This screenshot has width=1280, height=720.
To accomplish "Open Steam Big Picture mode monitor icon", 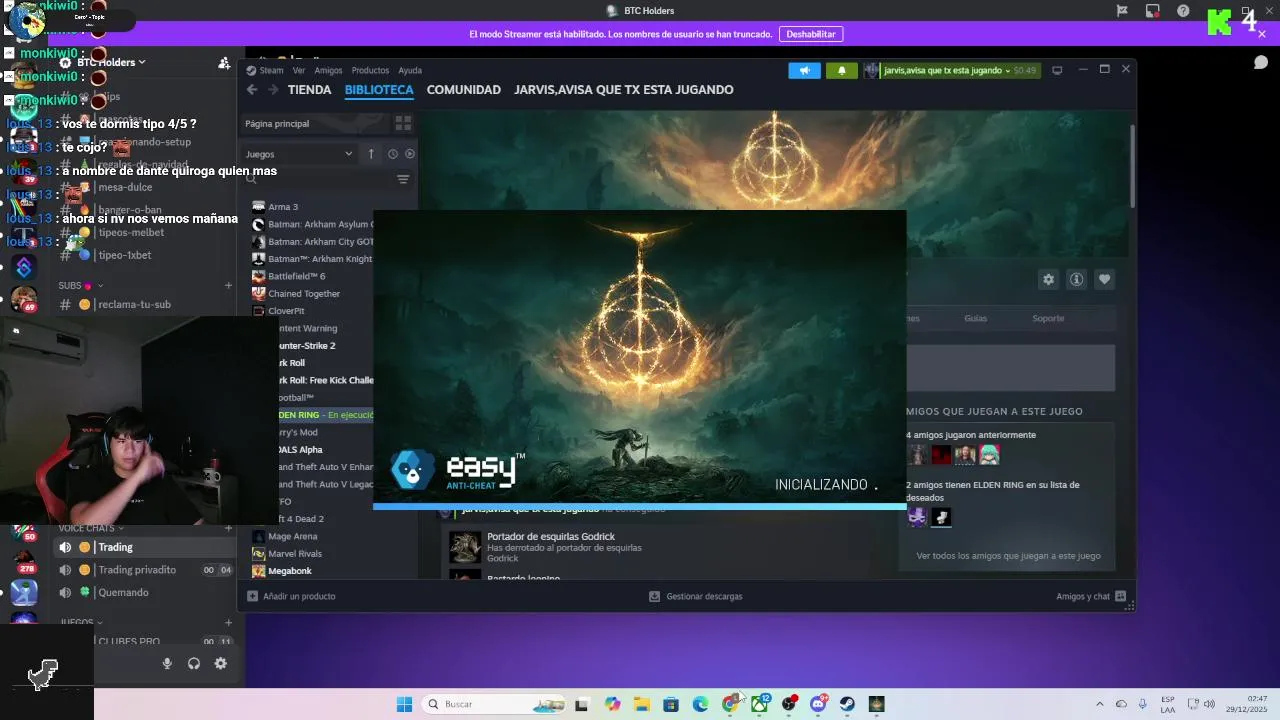I will click(x=1057, y=70).
